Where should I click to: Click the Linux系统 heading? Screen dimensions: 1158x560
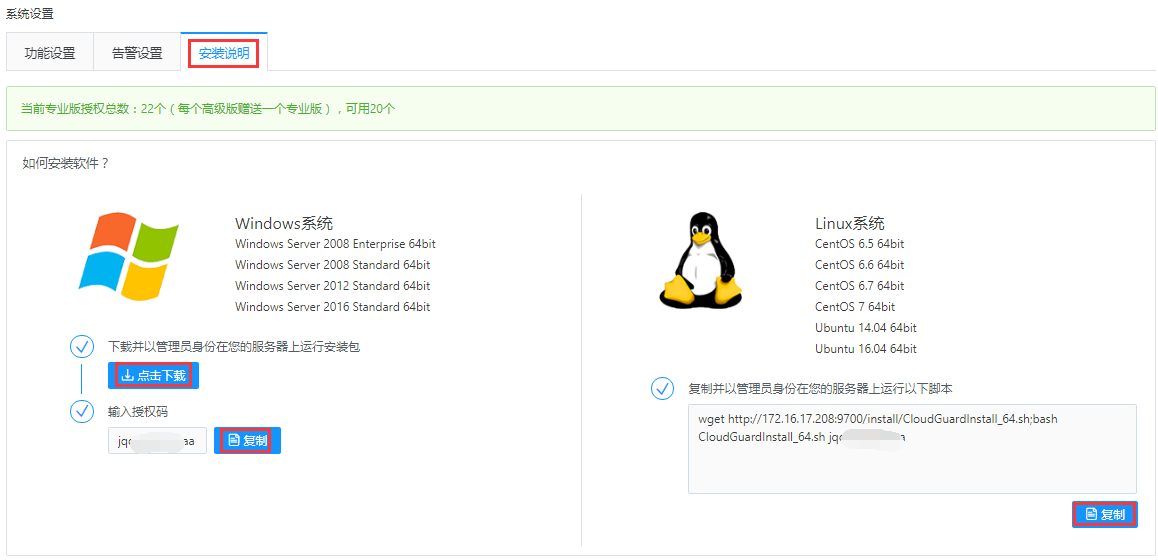[850, 223]
